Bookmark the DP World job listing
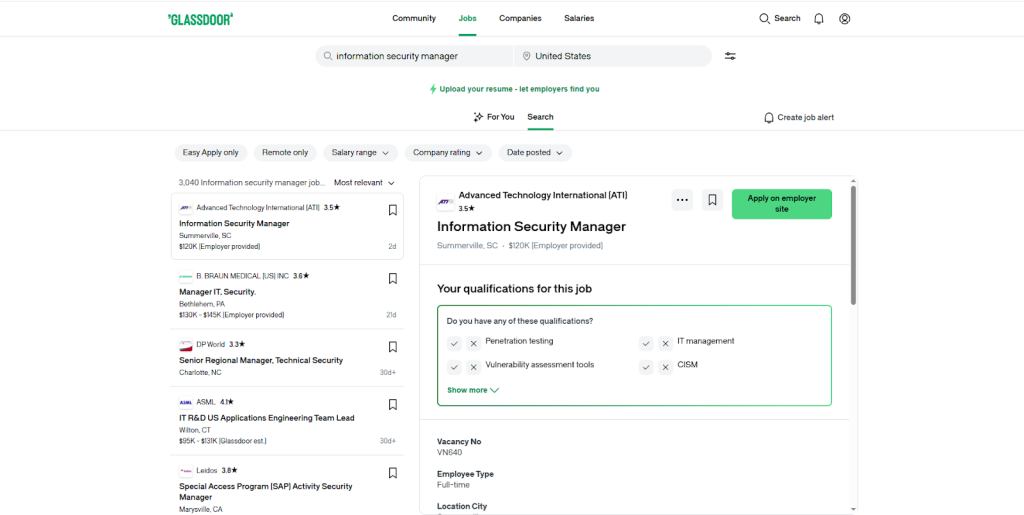 [x=392, y=347]
